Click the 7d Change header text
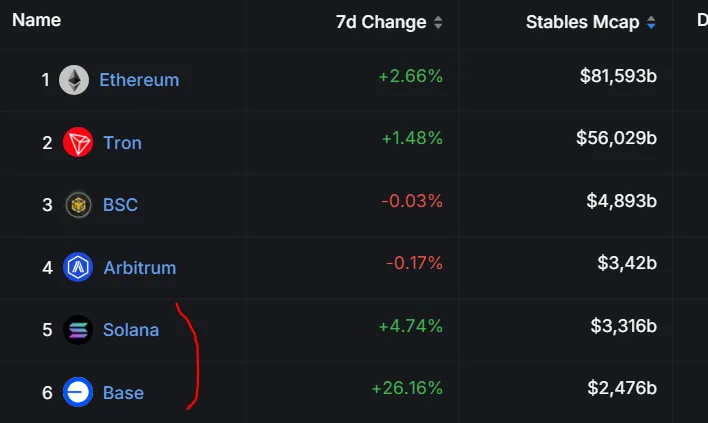 381,22
